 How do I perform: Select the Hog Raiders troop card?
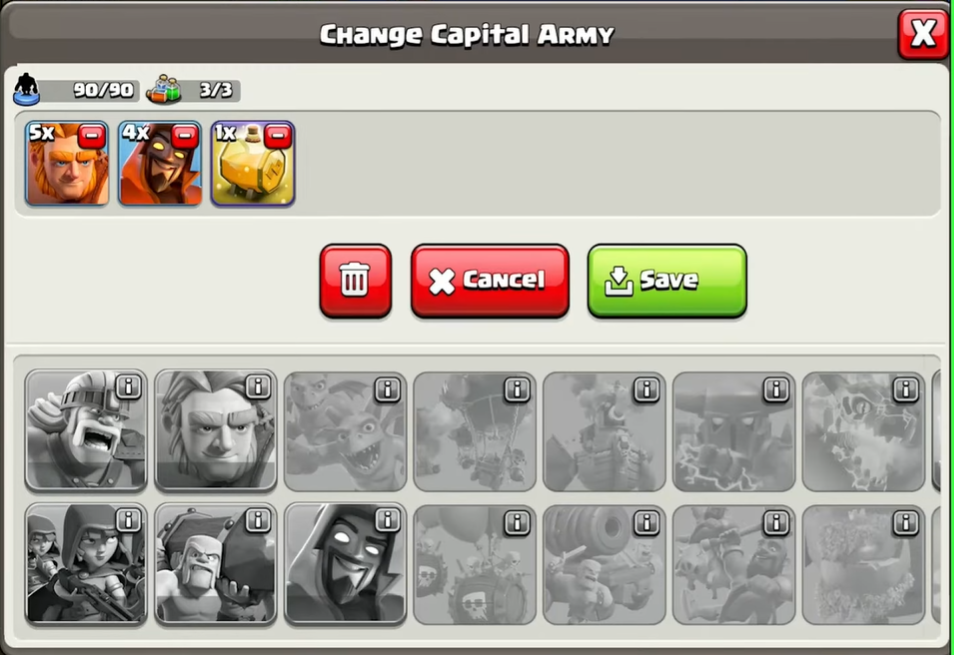734,565
